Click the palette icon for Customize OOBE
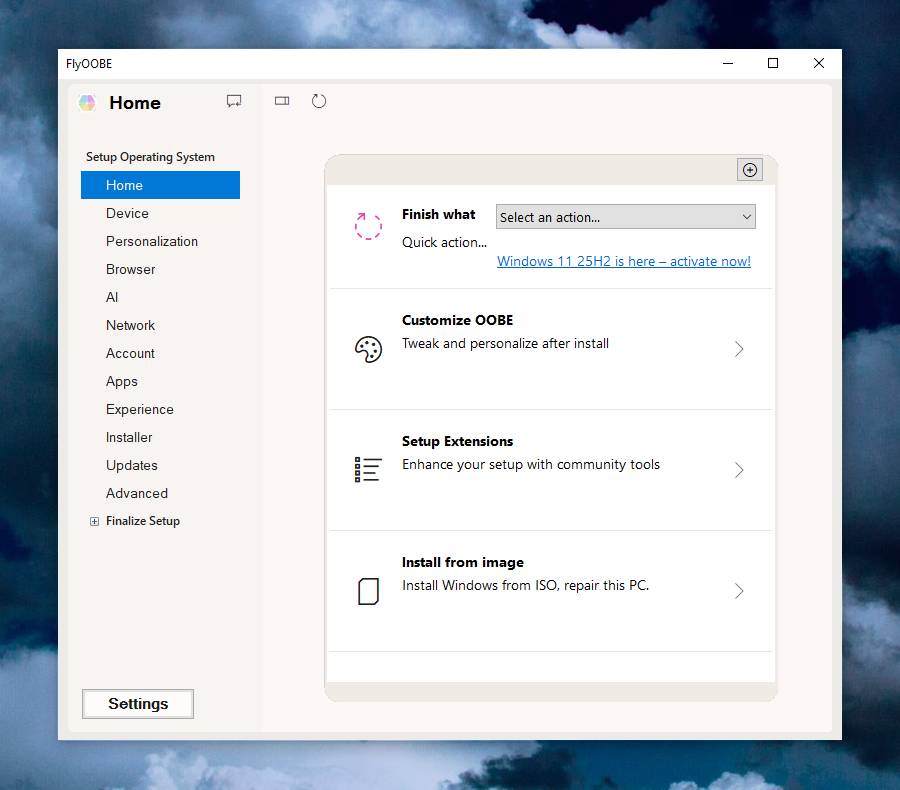 [x=368, y=349]
